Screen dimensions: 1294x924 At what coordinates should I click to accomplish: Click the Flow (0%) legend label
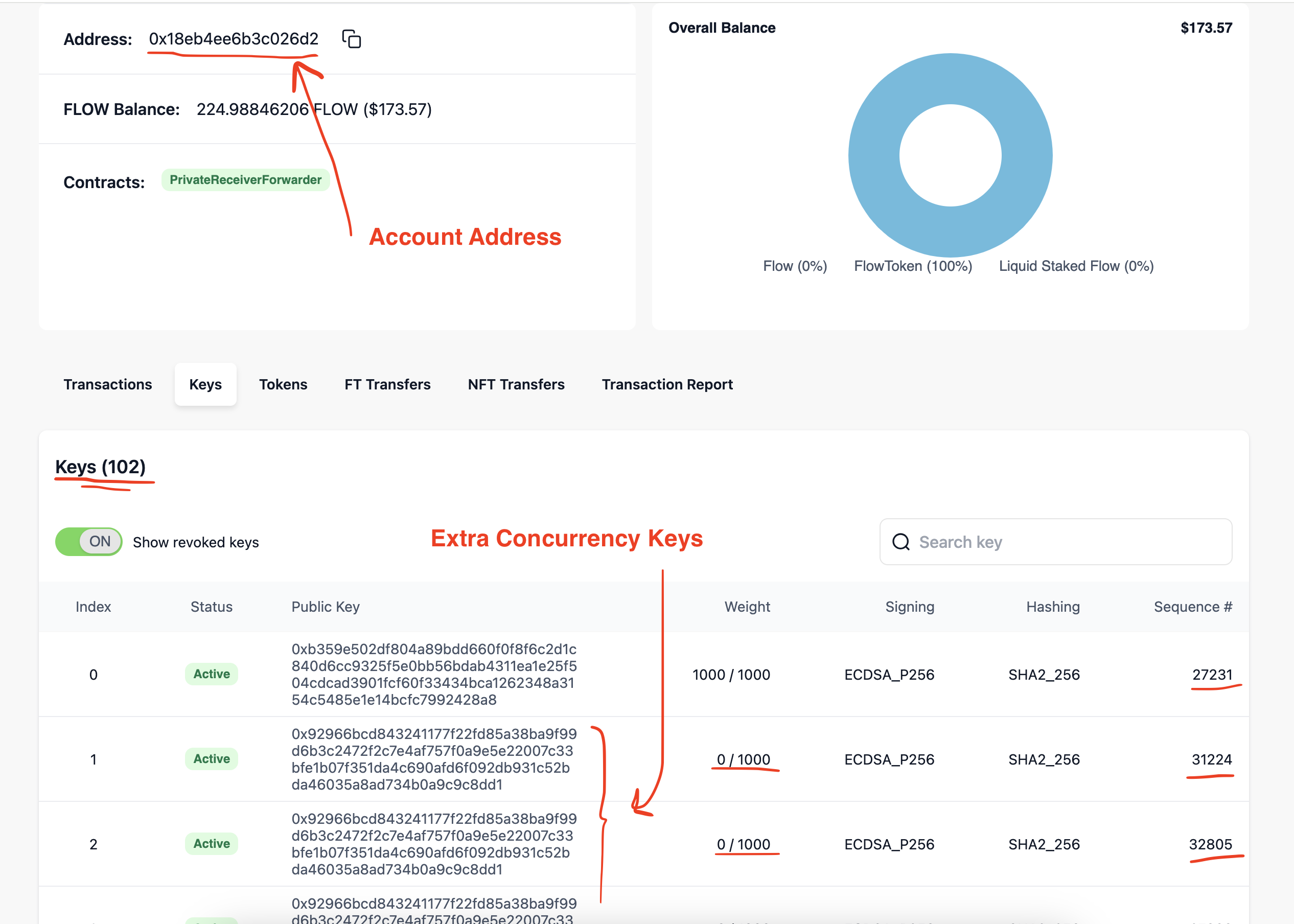coord(795,266)
